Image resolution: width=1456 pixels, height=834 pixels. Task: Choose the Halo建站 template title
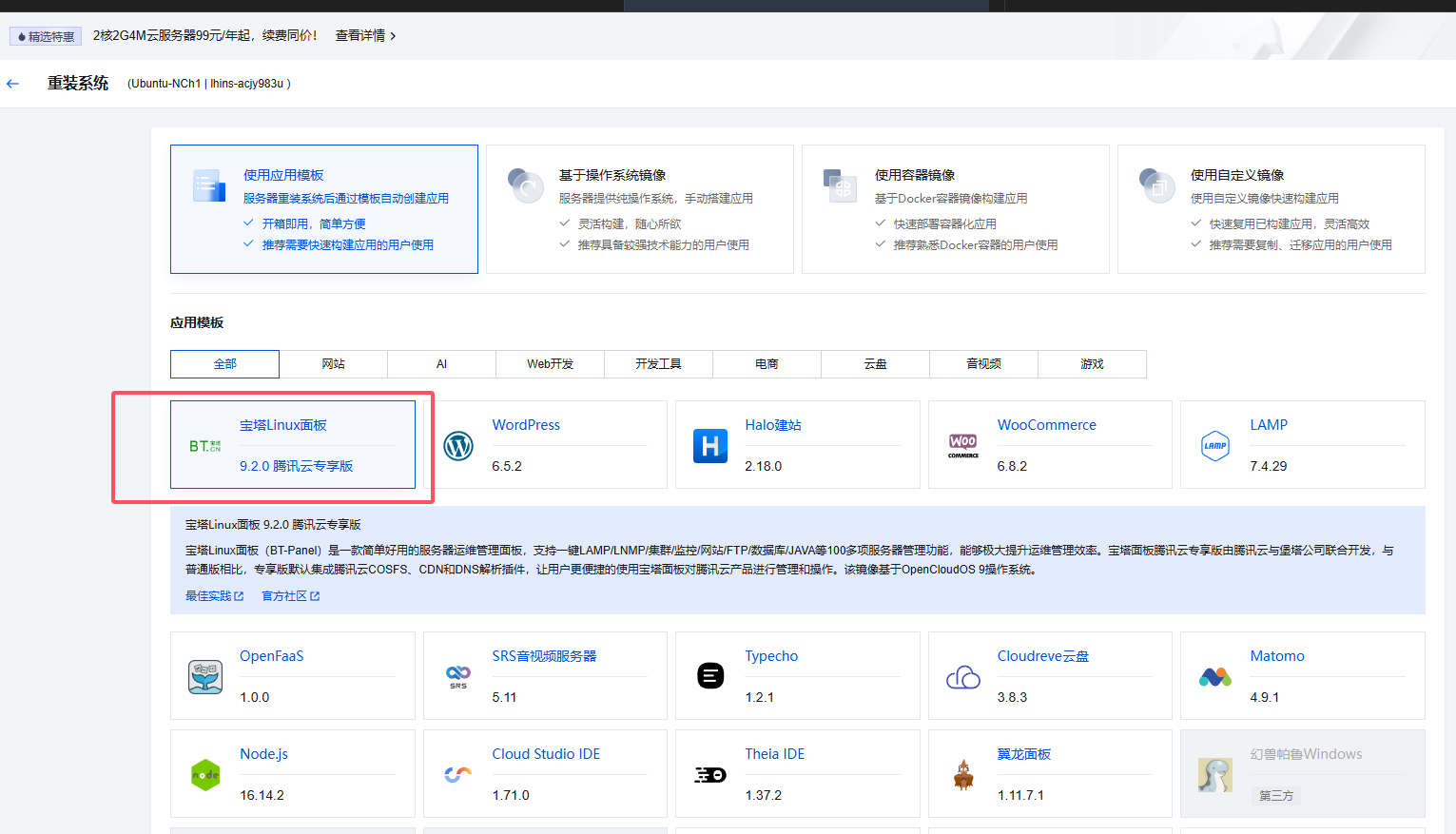point(773,425)
